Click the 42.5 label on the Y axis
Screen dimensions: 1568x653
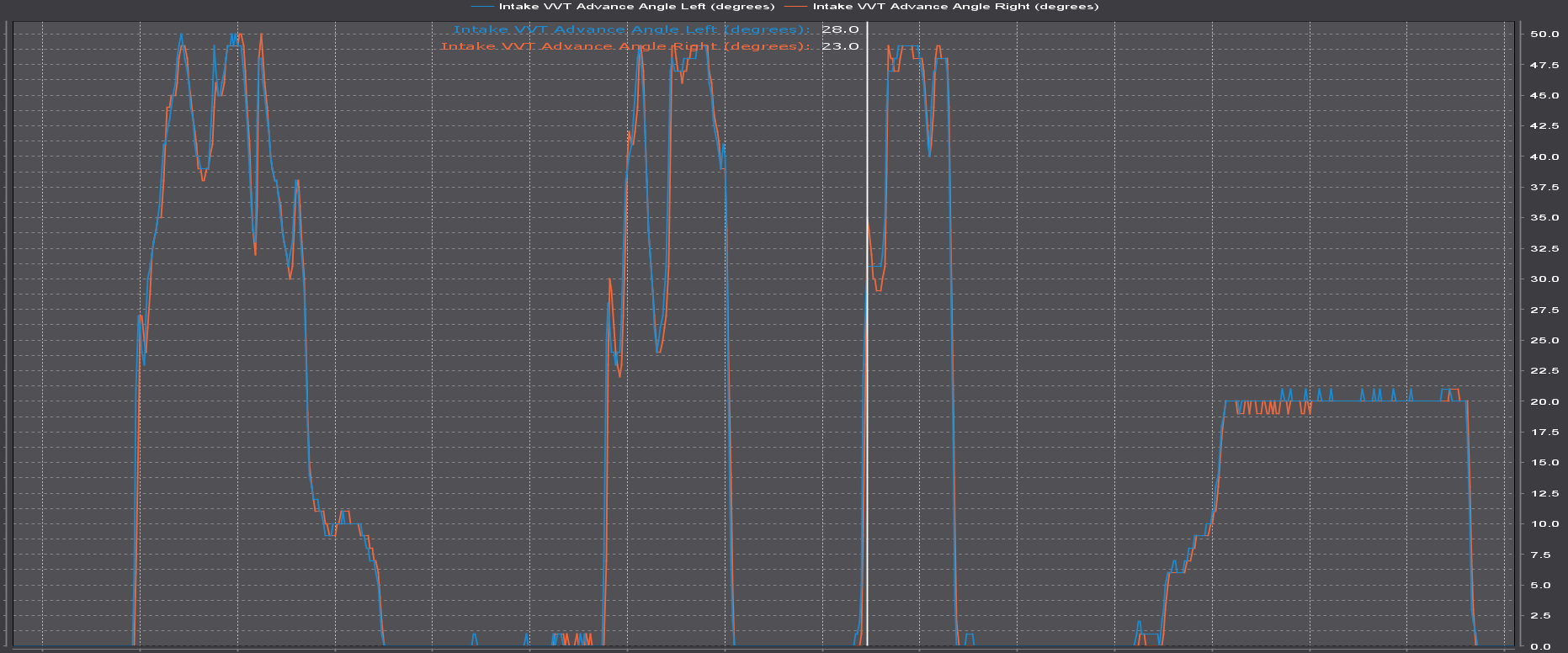tap(1544, 126)
